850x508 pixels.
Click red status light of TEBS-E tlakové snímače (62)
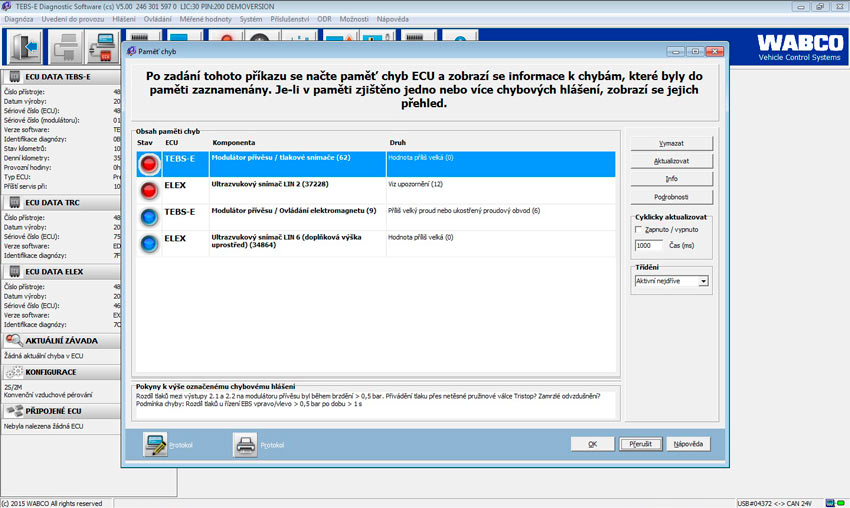click(149, 164)
